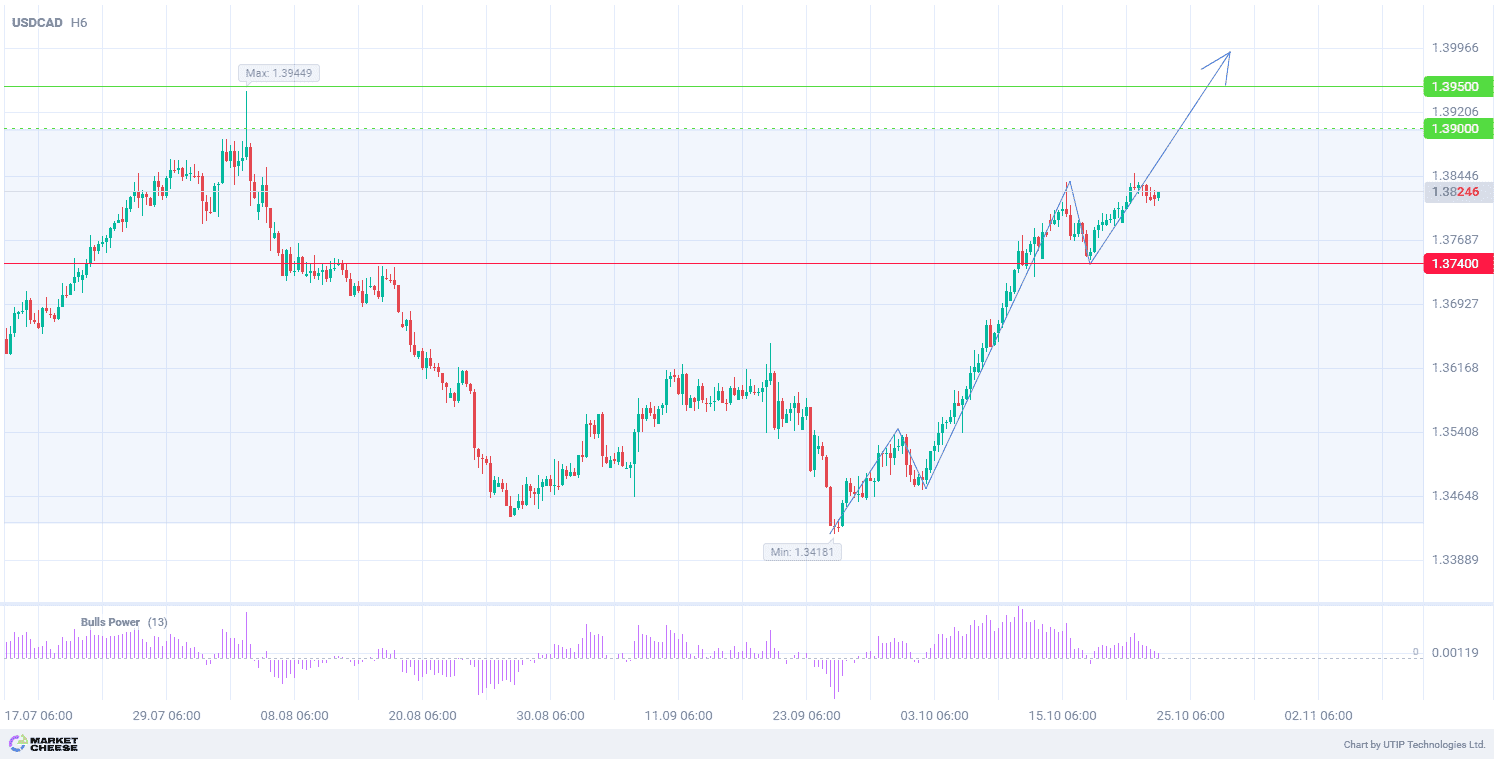Viewport: 1494px width, 759px height.
Task: Click the green 1.39500 price tag
Action: pyautogui.click(x=1455, y=87)
